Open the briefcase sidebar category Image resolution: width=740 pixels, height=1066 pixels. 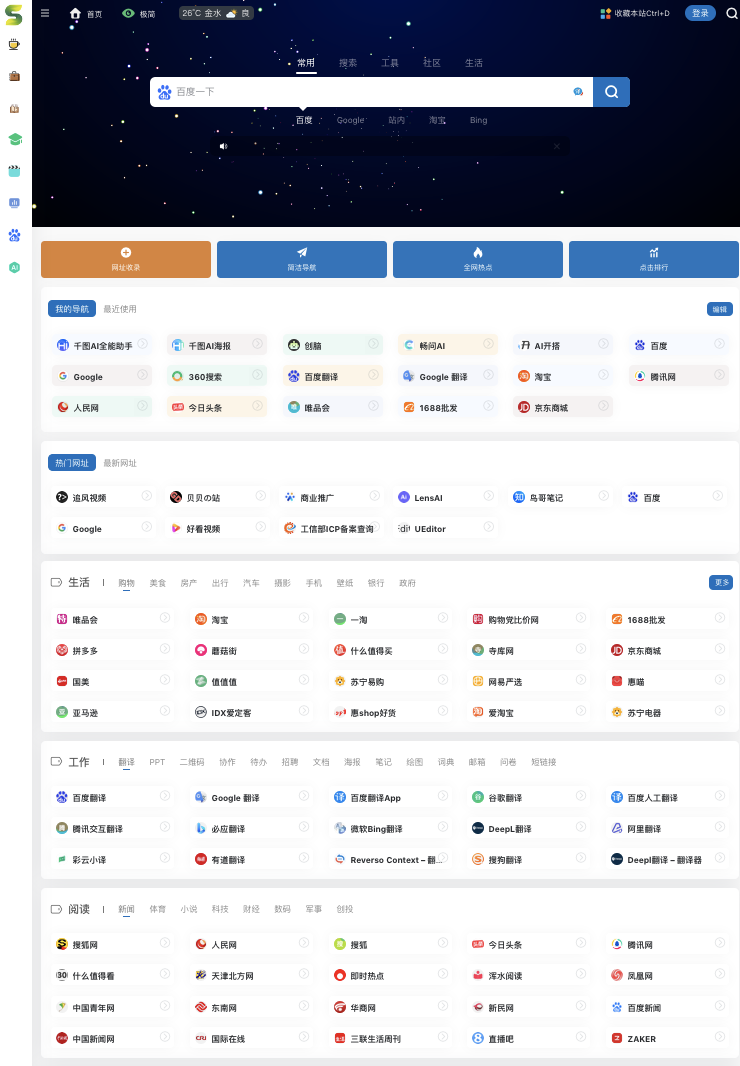point(14,76)
